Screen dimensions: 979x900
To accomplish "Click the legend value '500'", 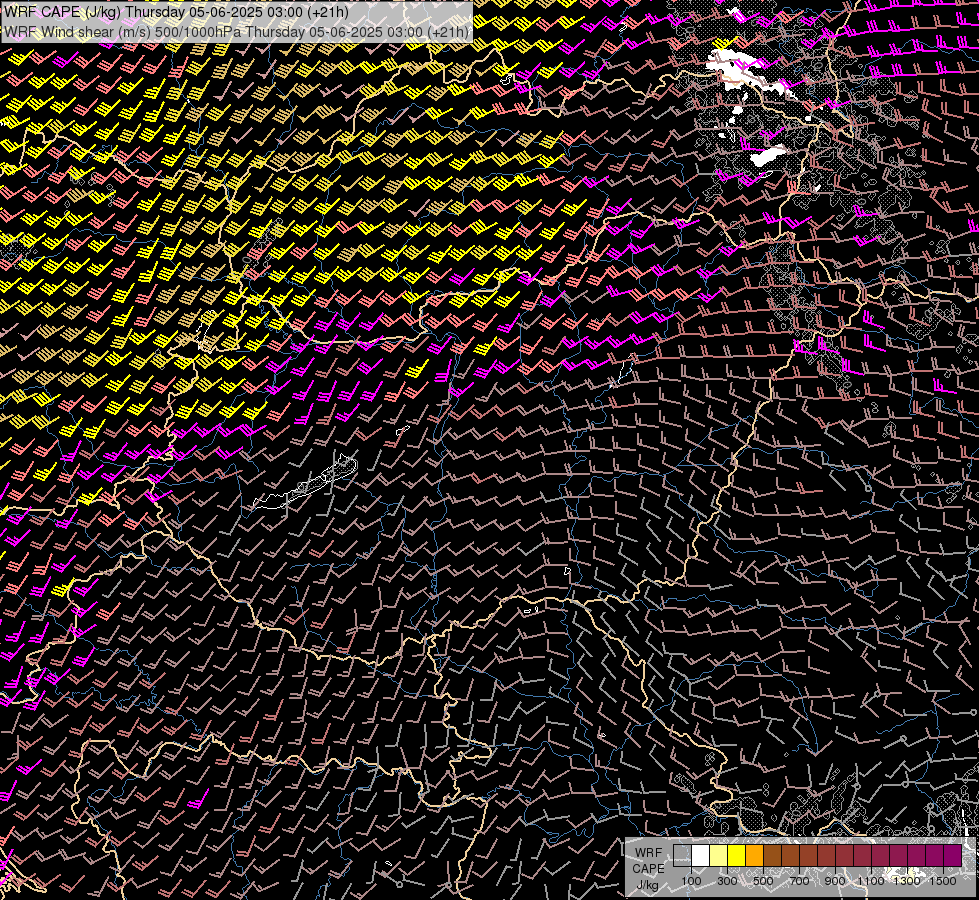I will pos(763,881).
